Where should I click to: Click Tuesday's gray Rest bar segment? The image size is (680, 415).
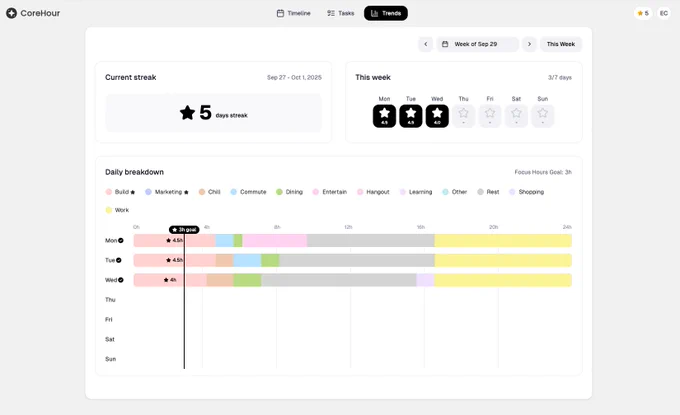coord(357,261)
